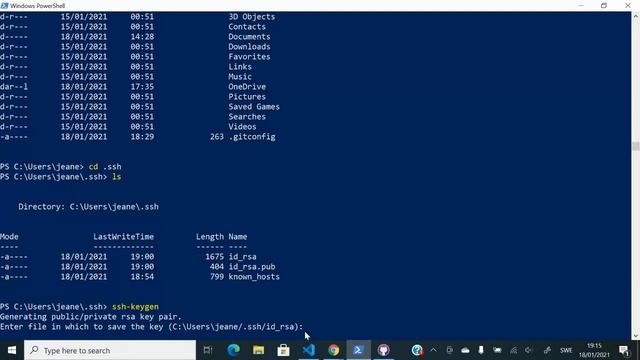Click the vertical scrollbar thumb
Screen dimensions: 640x360
[636, 146]
